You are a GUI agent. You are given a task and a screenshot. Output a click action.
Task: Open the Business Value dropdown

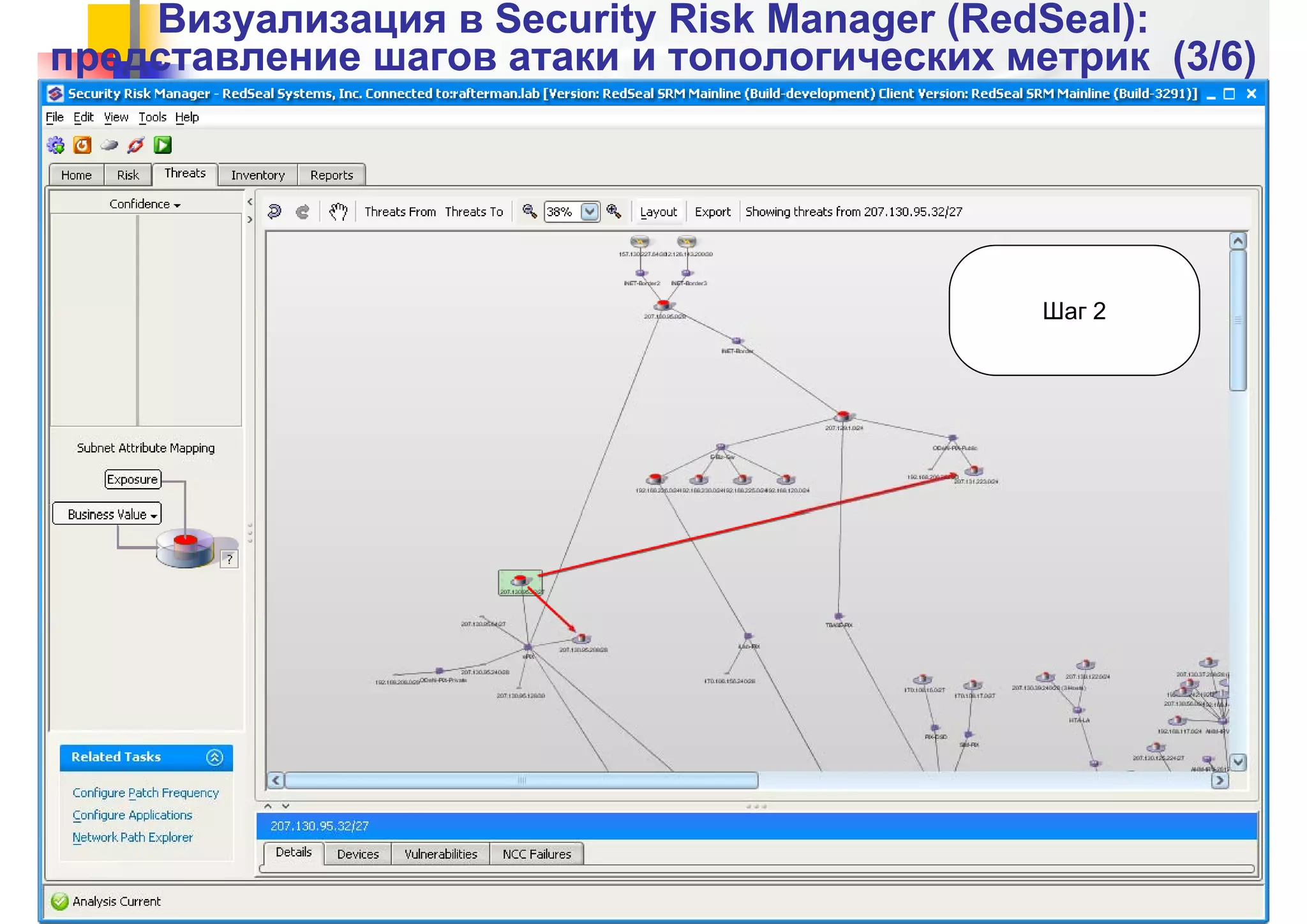(x=107, y=514)
